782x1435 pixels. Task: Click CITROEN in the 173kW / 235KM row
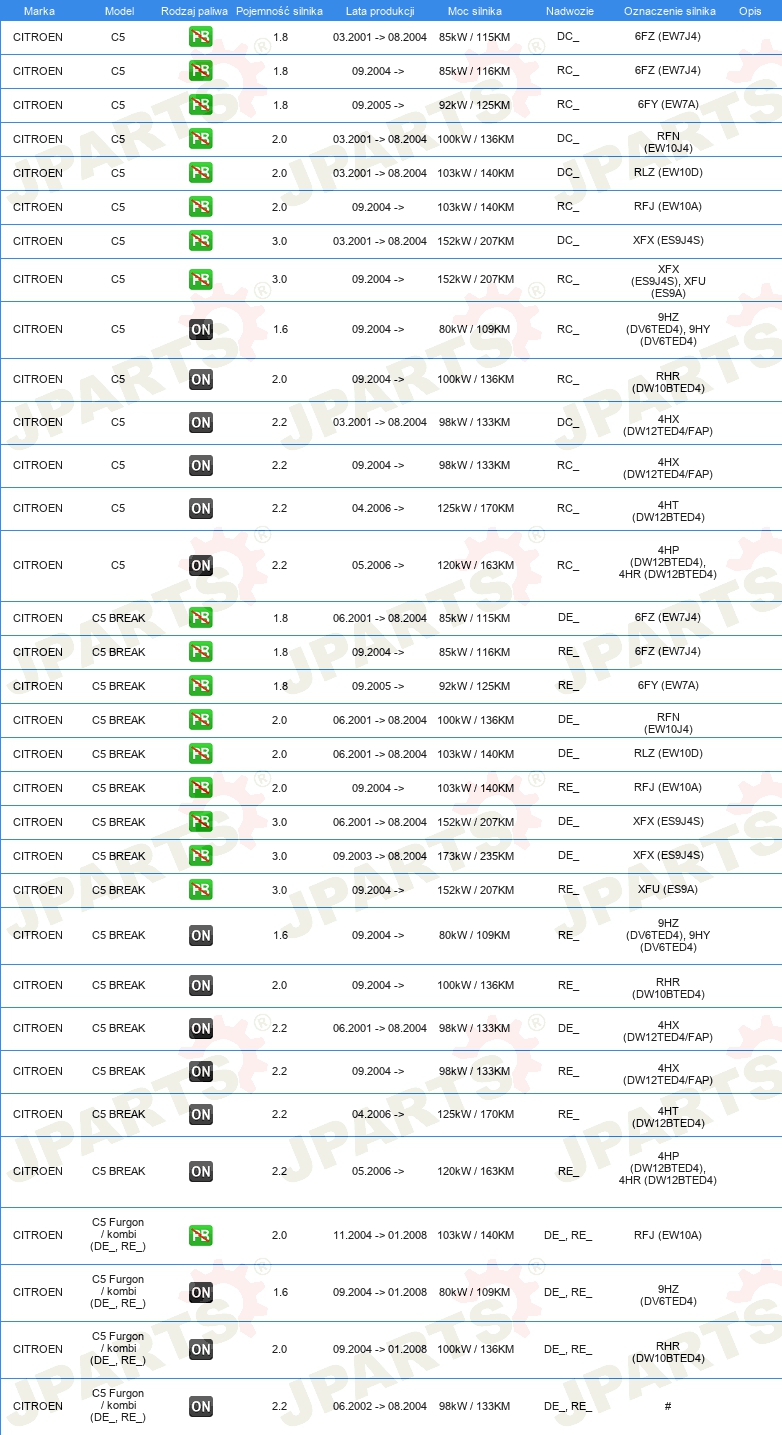click(x=38, y=856)
